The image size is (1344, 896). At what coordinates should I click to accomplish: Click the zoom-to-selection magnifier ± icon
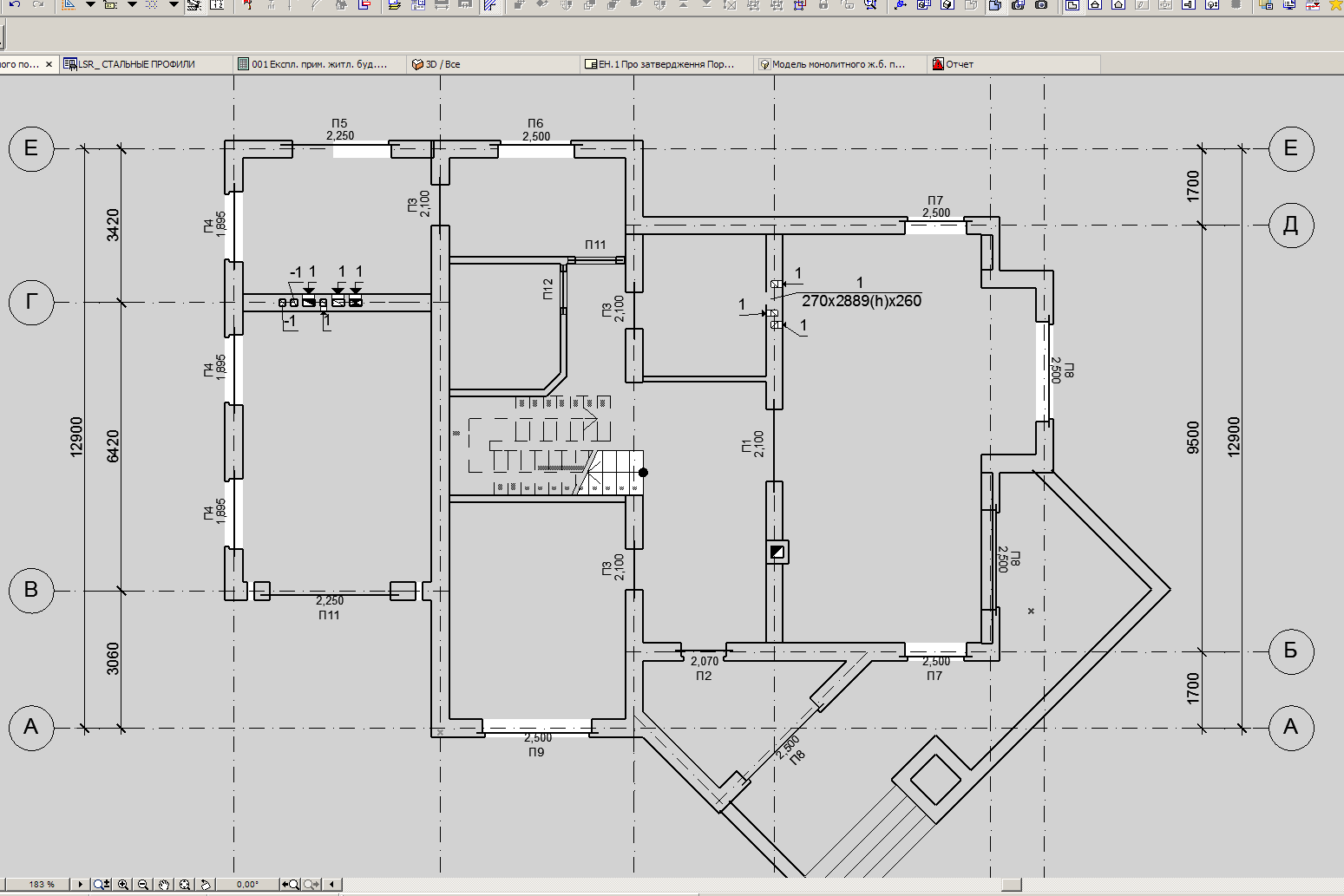click(102, 885)
